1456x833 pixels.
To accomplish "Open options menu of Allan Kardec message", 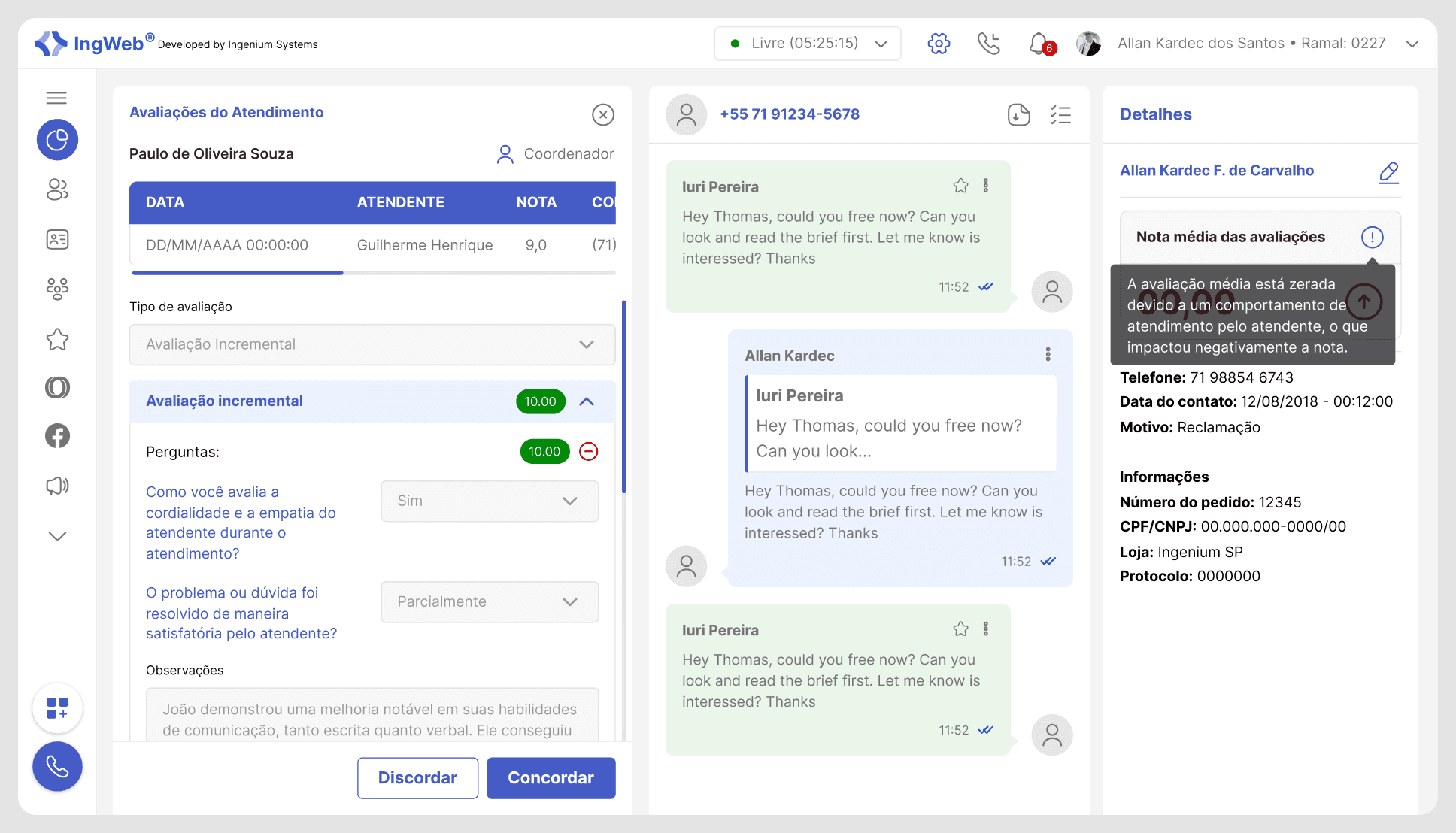I will [1048, 354].
